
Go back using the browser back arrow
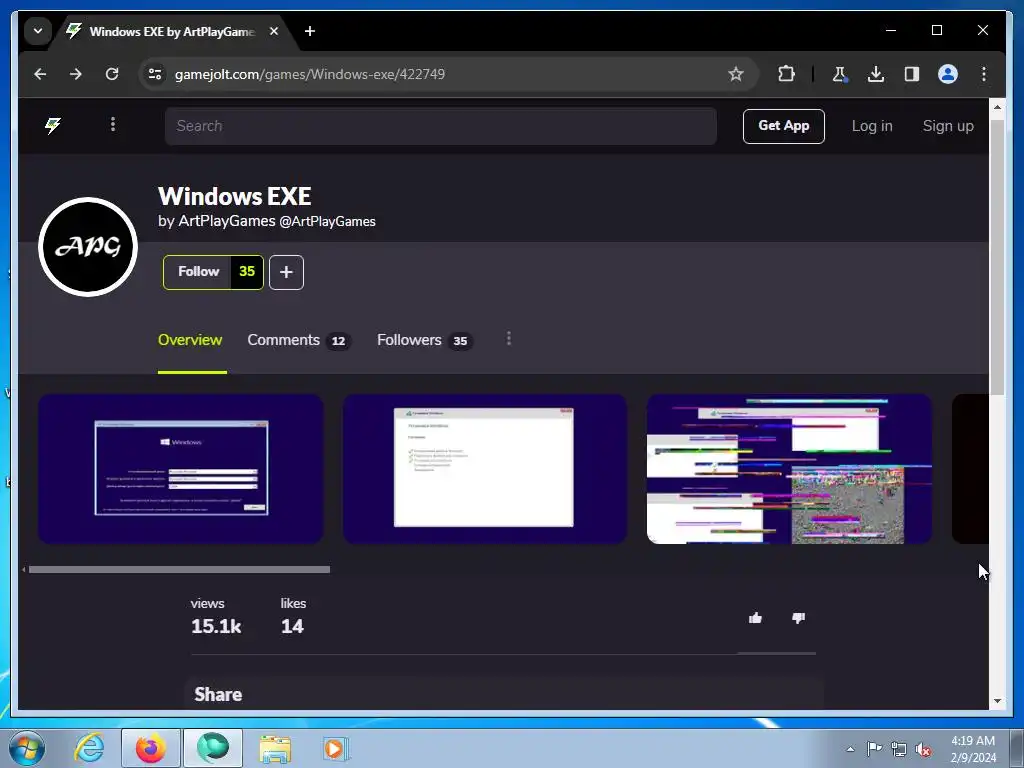click(40, 74)
